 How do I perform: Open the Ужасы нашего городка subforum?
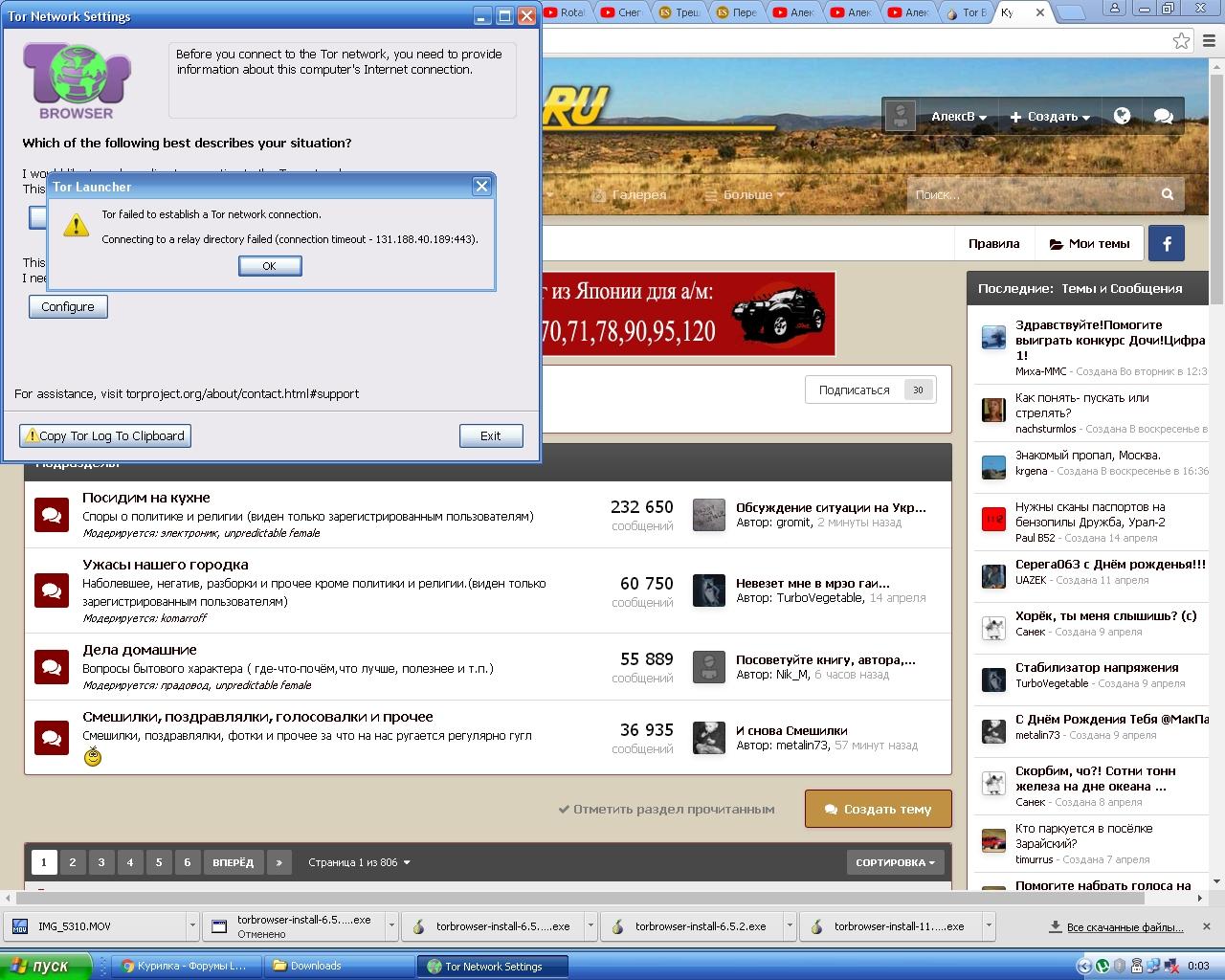[x=166, y=565]
